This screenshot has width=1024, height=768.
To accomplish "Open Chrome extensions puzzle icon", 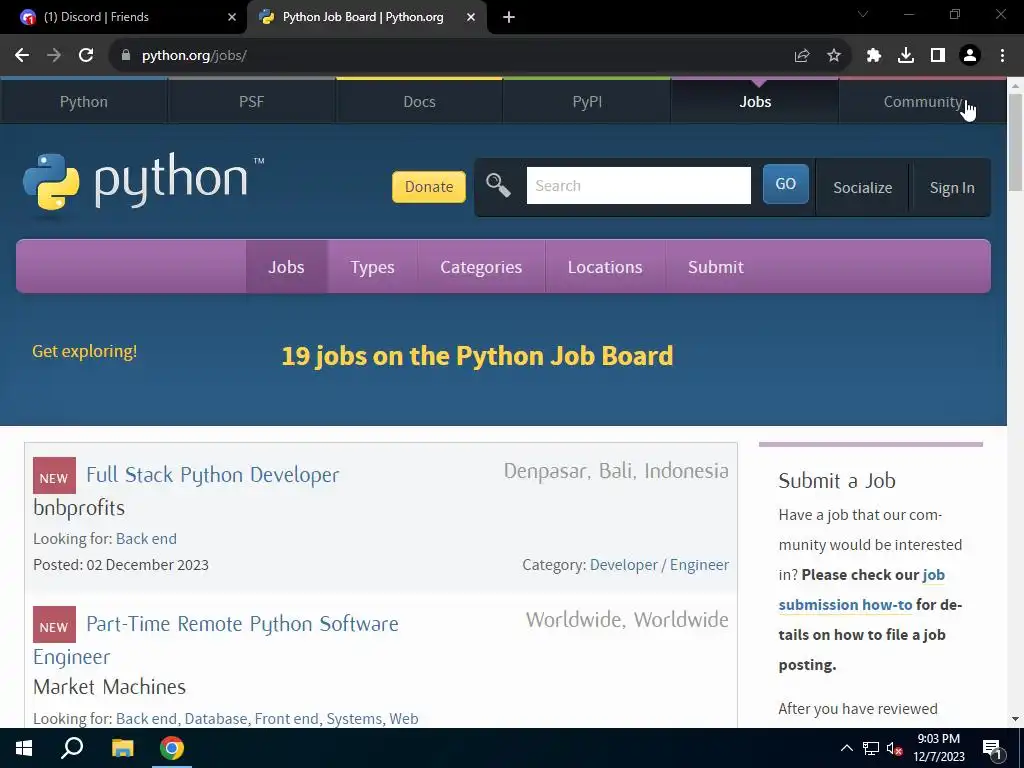I will click(x=874, y=56).
